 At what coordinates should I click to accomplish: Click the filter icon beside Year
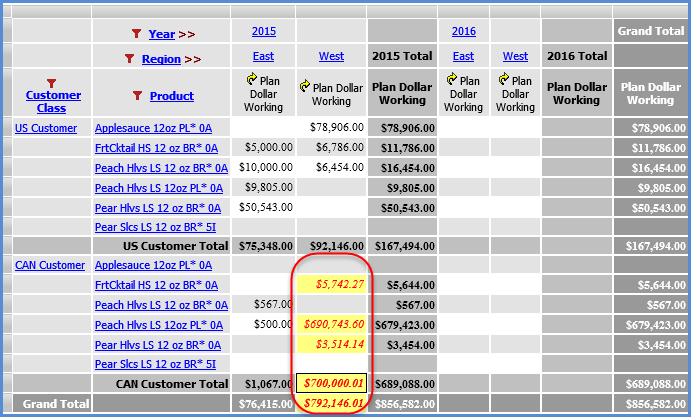point(136,33)
